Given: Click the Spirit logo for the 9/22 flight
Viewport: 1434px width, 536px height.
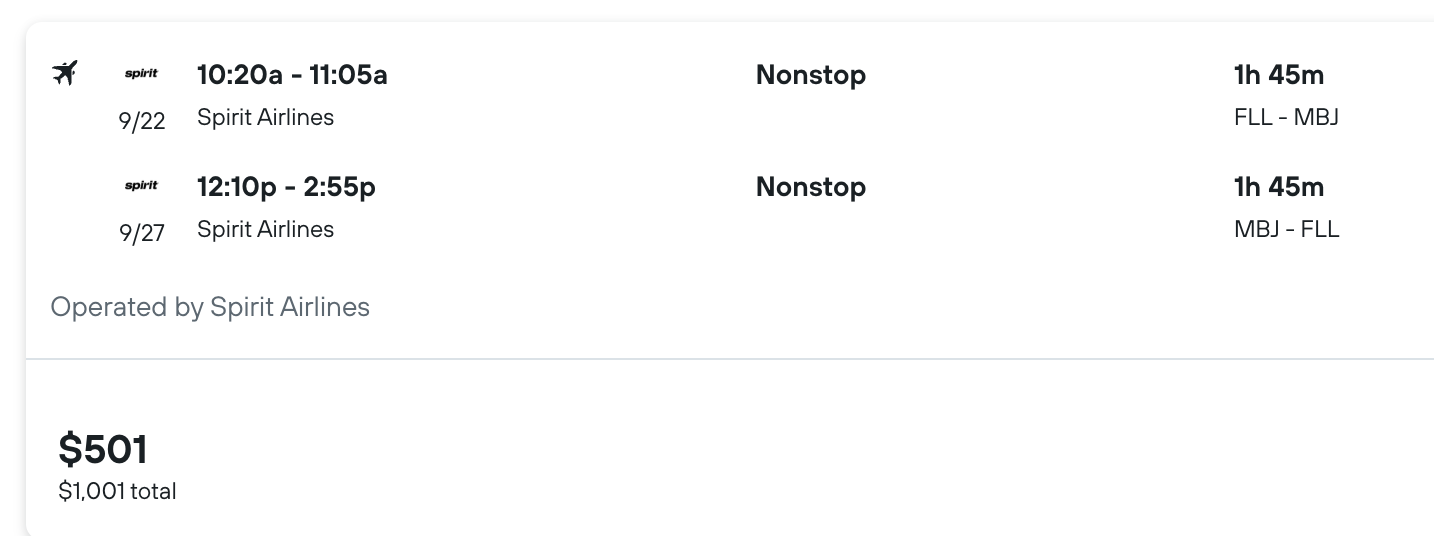Looking at the screenshot, I should tap(141, 74).
